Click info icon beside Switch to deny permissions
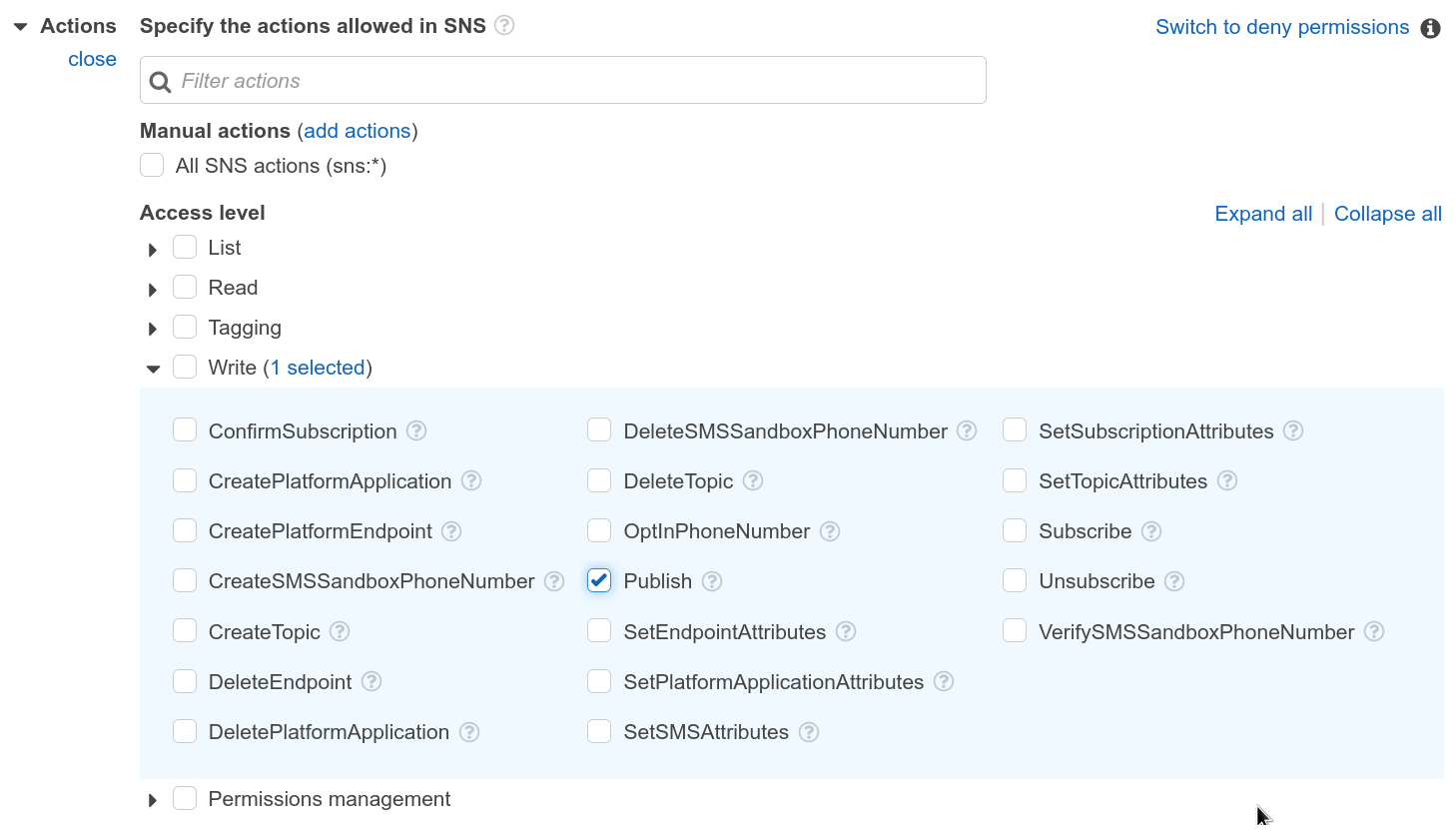Screen dimensions: 1456x830 (x=1430, y=28)
